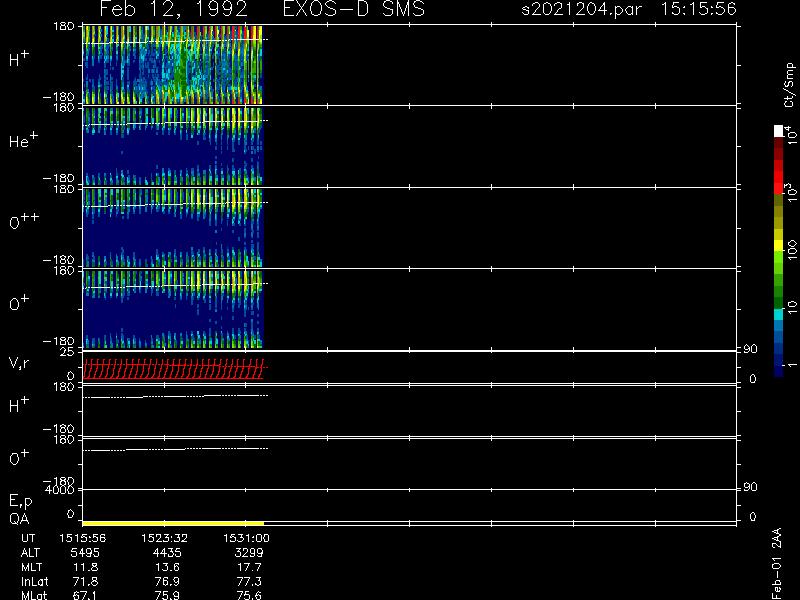Click the altitude value '4435'
The height and width of the screenshot is (600, 800).
coord(167,553)
